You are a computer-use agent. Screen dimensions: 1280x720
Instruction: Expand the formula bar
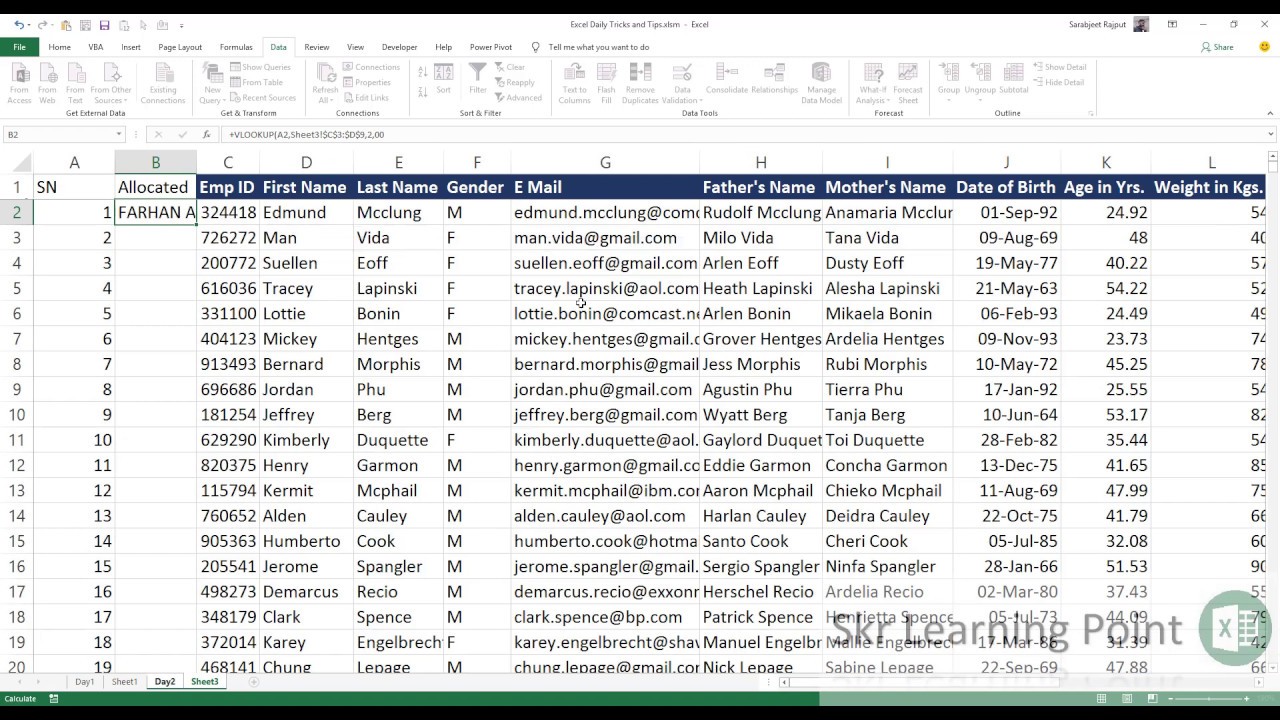[1271, 134]
